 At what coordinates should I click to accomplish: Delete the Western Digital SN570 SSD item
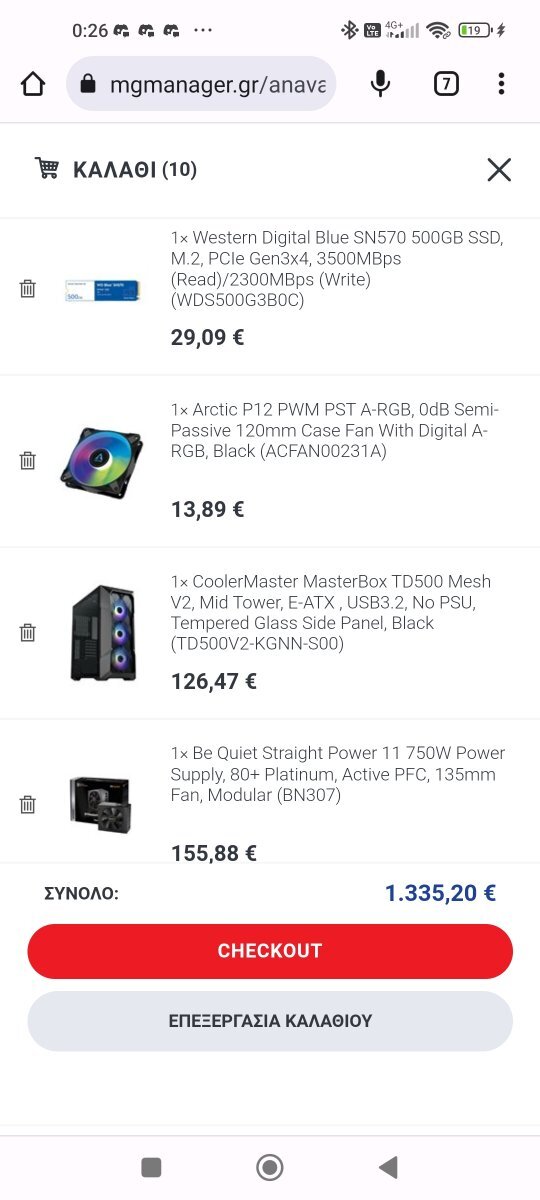tap(28, 289)
